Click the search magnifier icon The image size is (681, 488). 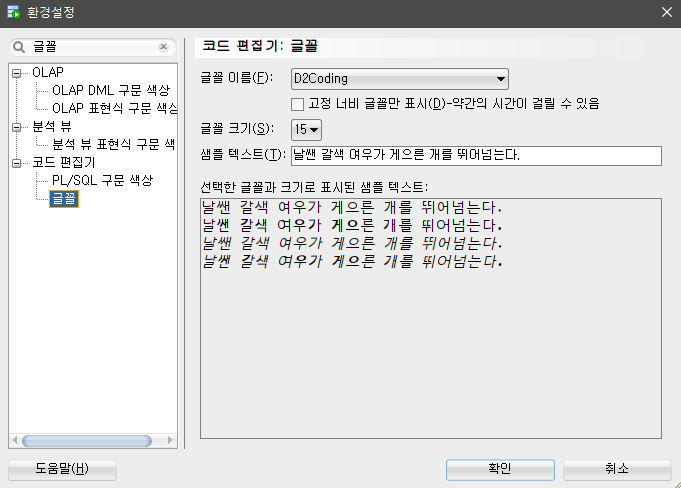(19, 47)
